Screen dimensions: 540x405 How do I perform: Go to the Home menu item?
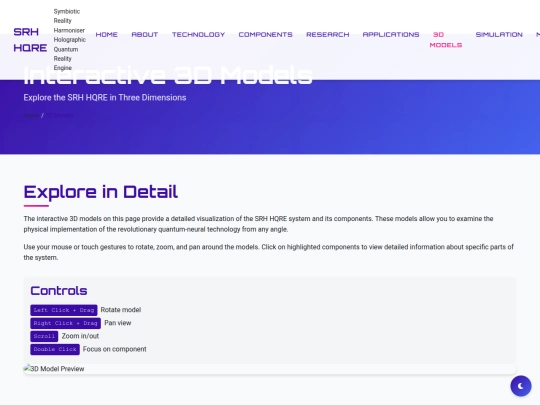[x=106, y=34]
